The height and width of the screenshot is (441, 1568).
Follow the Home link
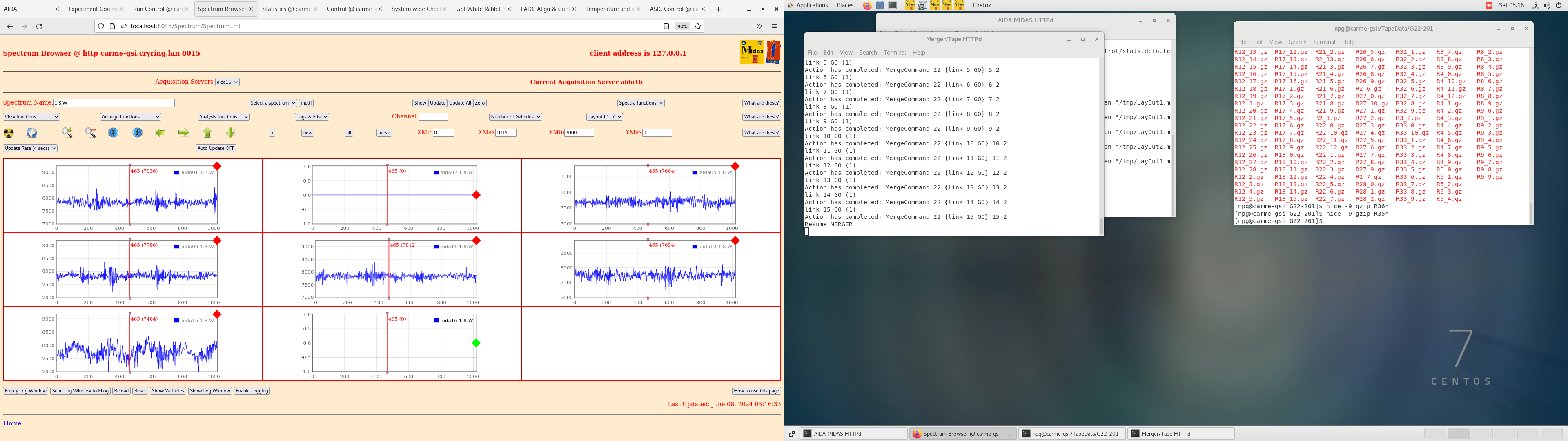pos(12,423)
